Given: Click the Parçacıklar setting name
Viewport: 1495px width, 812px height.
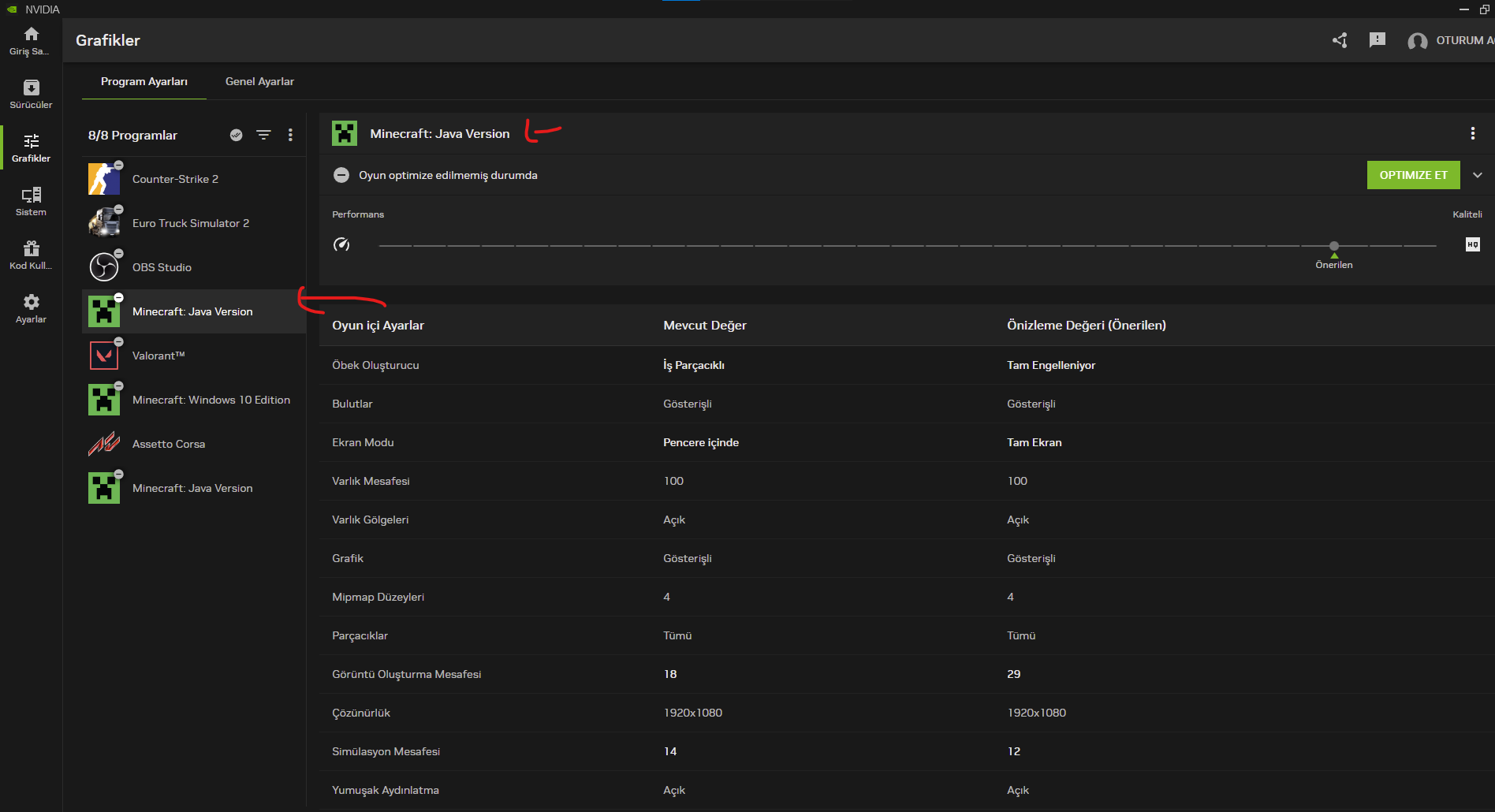Looking at the screenshot, I should (x=360, y=635).
